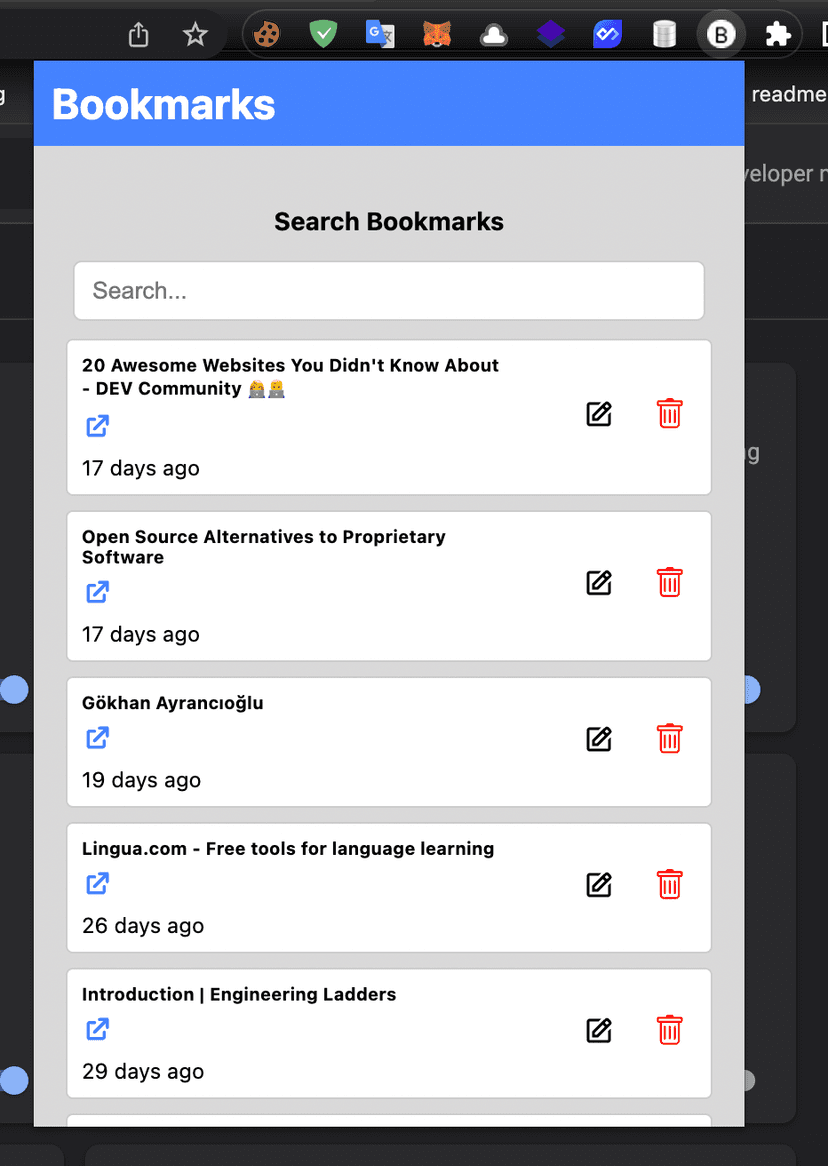Open the Google Translate extension icon

coord(380,33)
